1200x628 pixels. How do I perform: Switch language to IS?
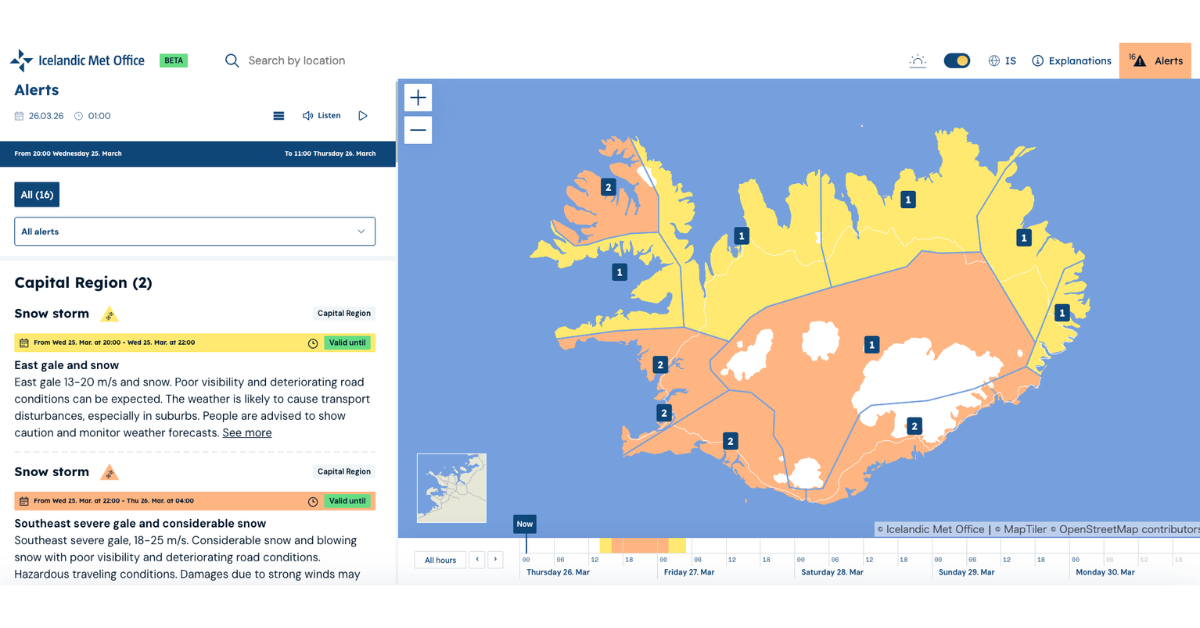click(1002, 61)
